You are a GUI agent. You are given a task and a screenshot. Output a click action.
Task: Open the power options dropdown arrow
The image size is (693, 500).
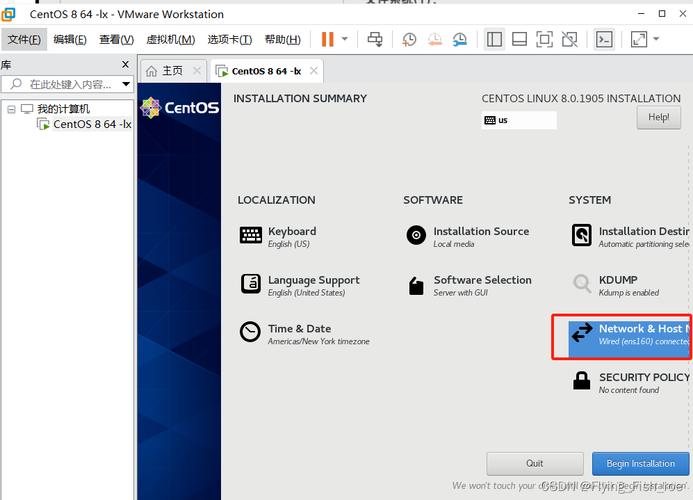point(345,39)
